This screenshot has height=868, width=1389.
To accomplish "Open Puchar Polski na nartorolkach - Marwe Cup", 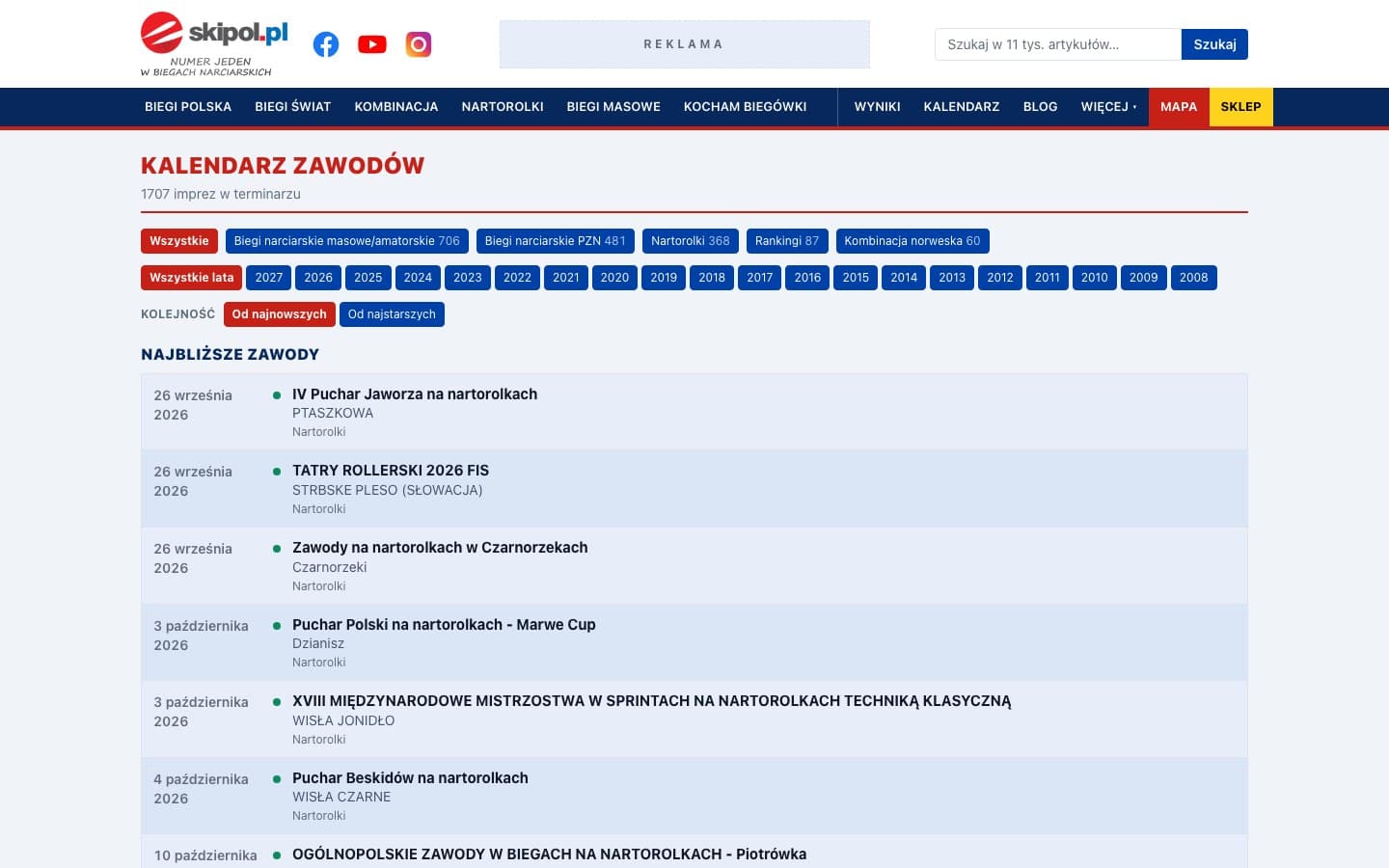I will pyautogui.click(x=444, y=625).
